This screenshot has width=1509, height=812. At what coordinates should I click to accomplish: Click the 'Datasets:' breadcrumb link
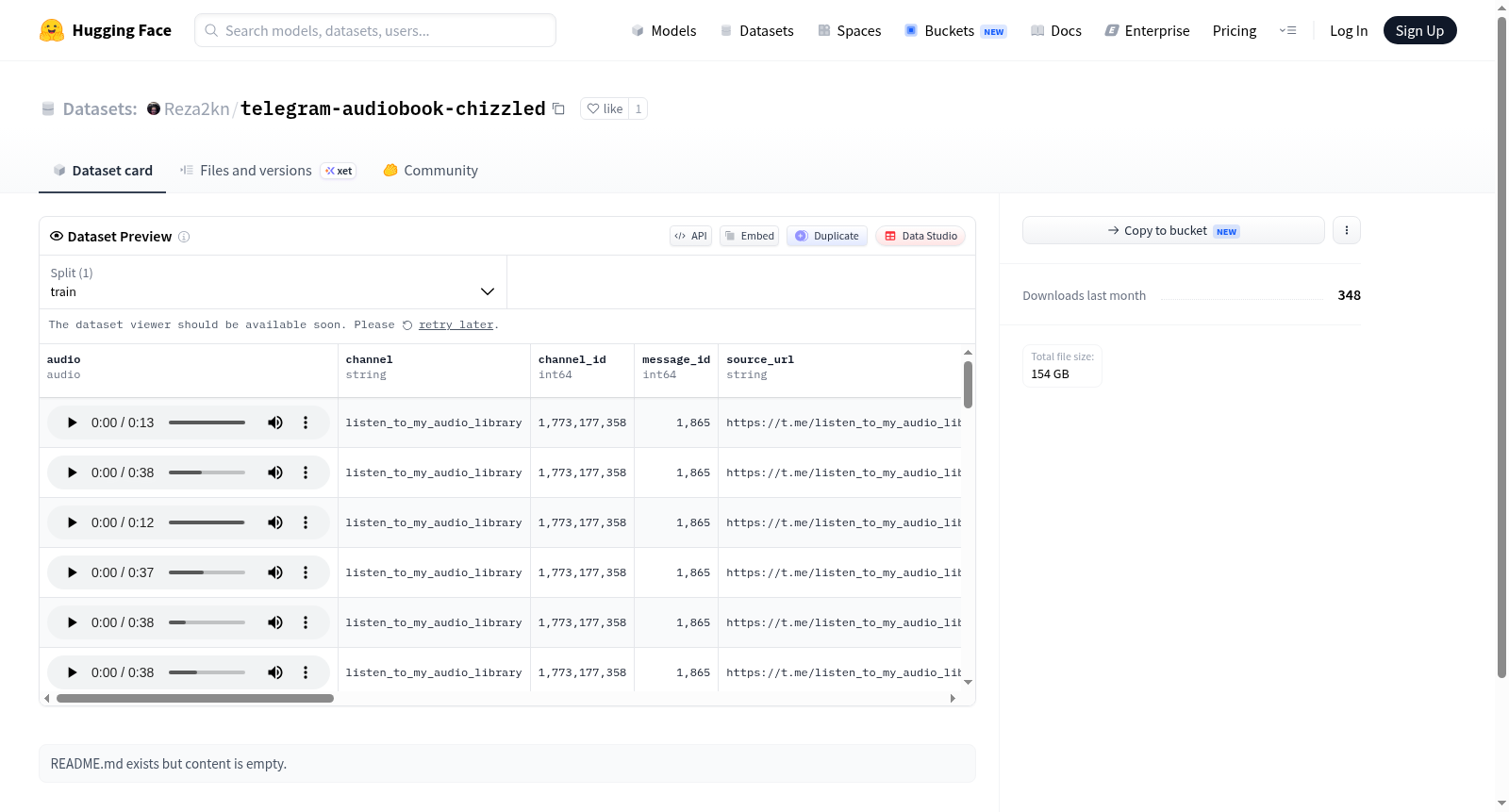click(x=100, y=108)
